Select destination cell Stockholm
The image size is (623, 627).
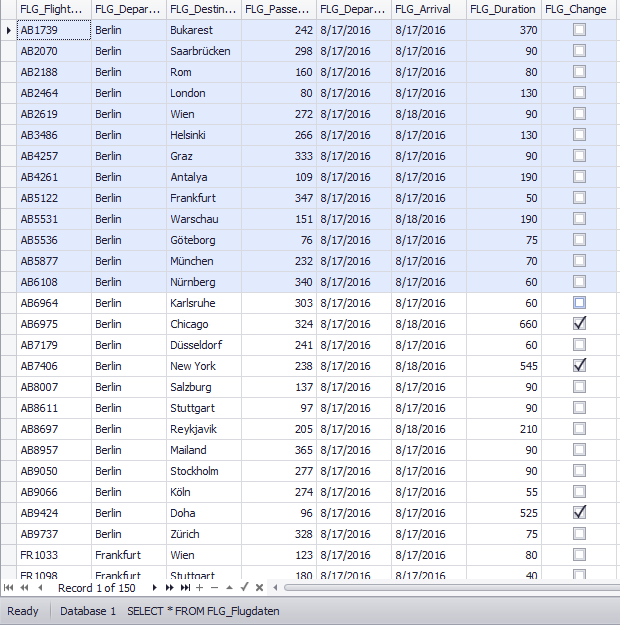(204, 471)
